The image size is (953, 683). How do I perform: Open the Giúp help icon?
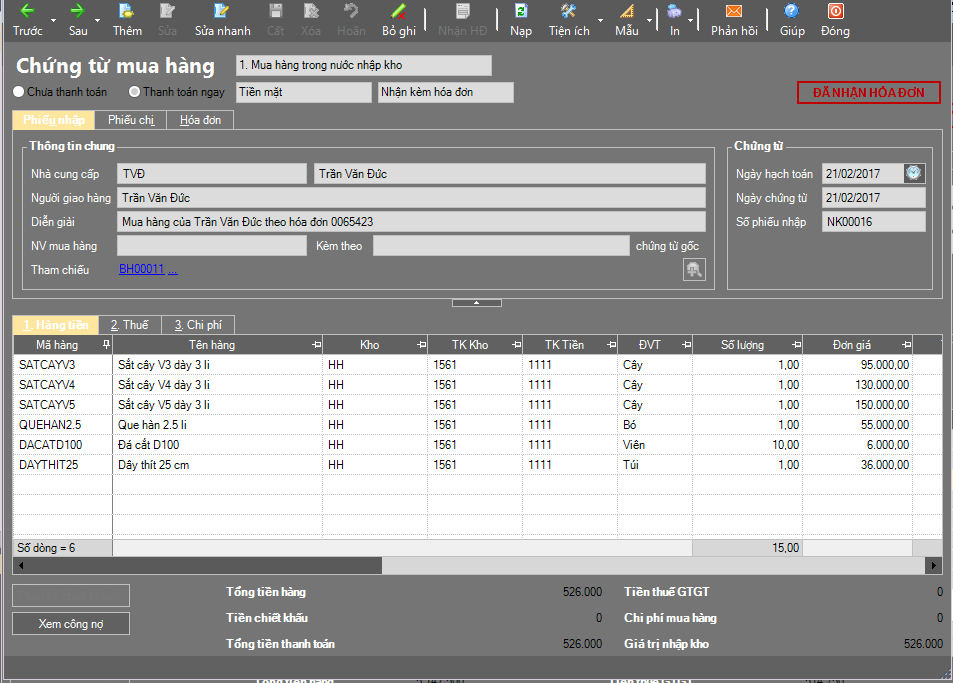(792, 12)
